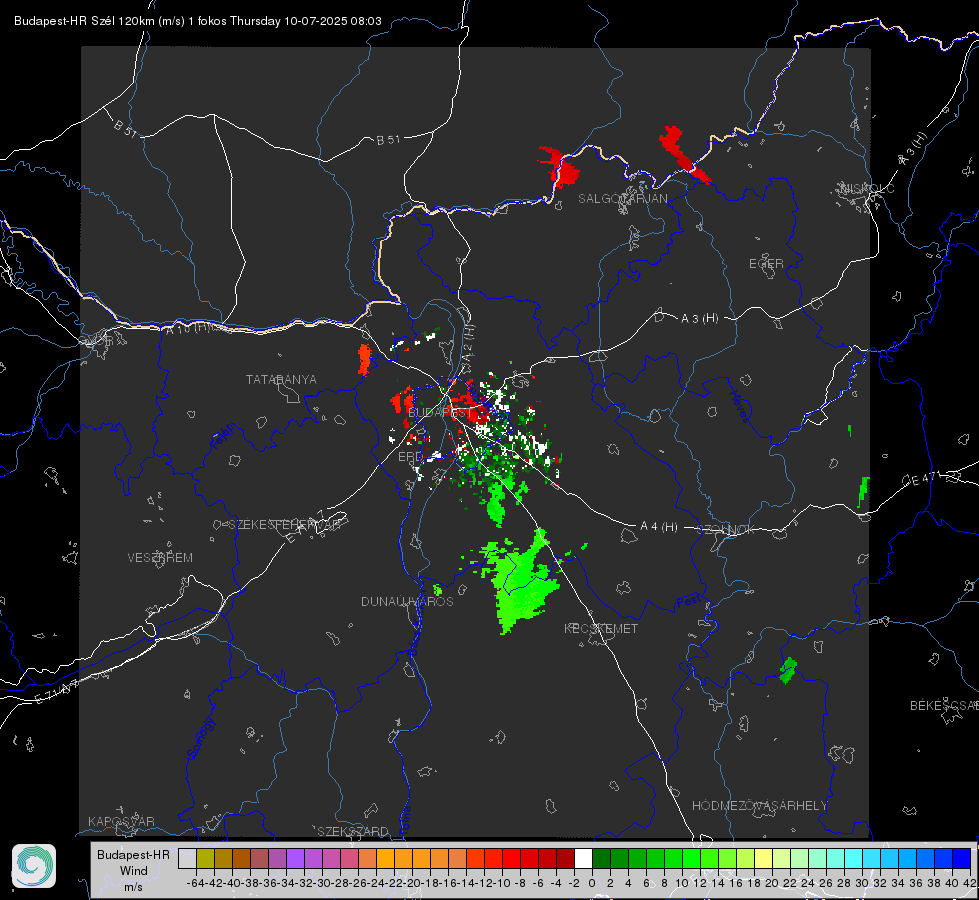The height and width of the screenshot is (900, 979).
Task: Select the 'A 2 (H)' road label
Action: click(x=468, y=341)
